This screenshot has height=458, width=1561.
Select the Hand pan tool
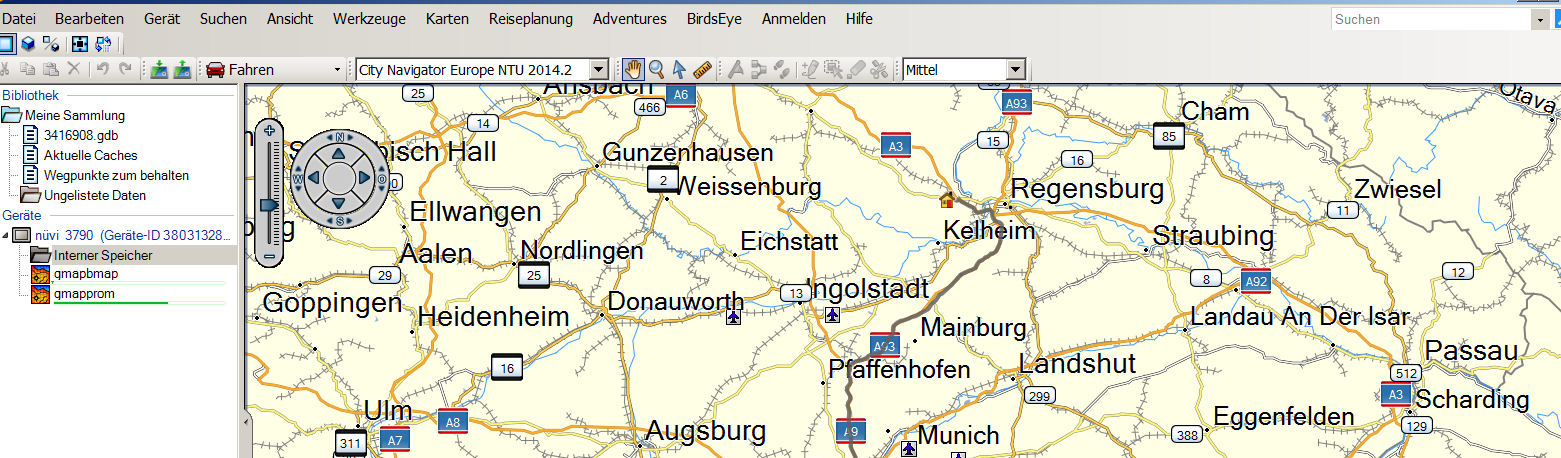pyautogui.click(x=633, y=69)
